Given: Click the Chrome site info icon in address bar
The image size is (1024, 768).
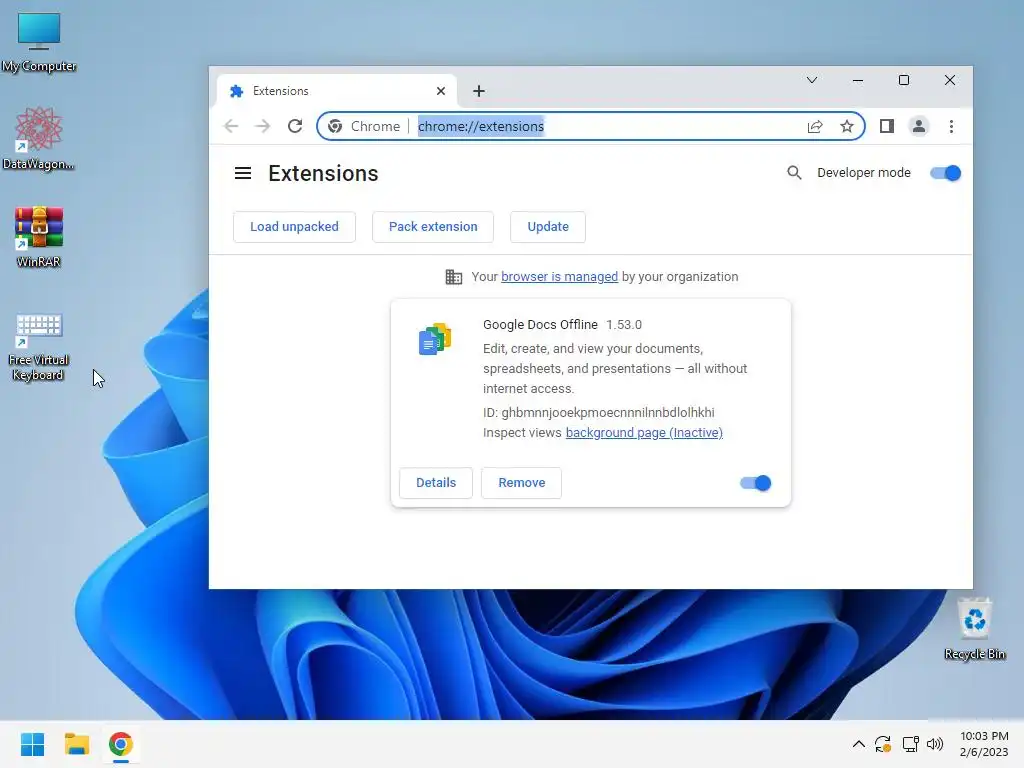Looking at the screenshot, I should [x=335, y=126].
